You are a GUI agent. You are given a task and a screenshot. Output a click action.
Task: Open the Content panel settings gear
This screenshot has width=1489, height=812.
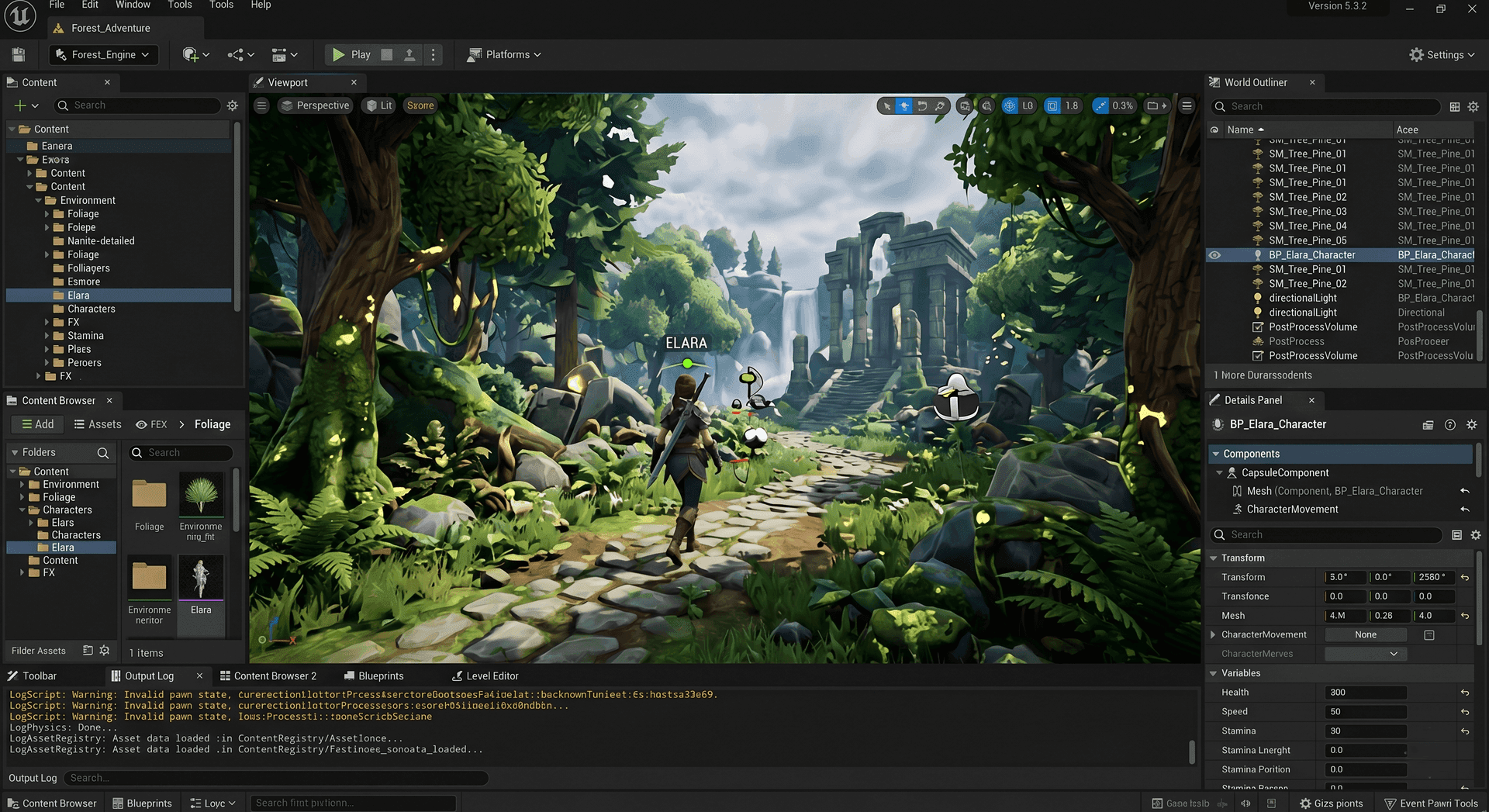tap(232, 105)
